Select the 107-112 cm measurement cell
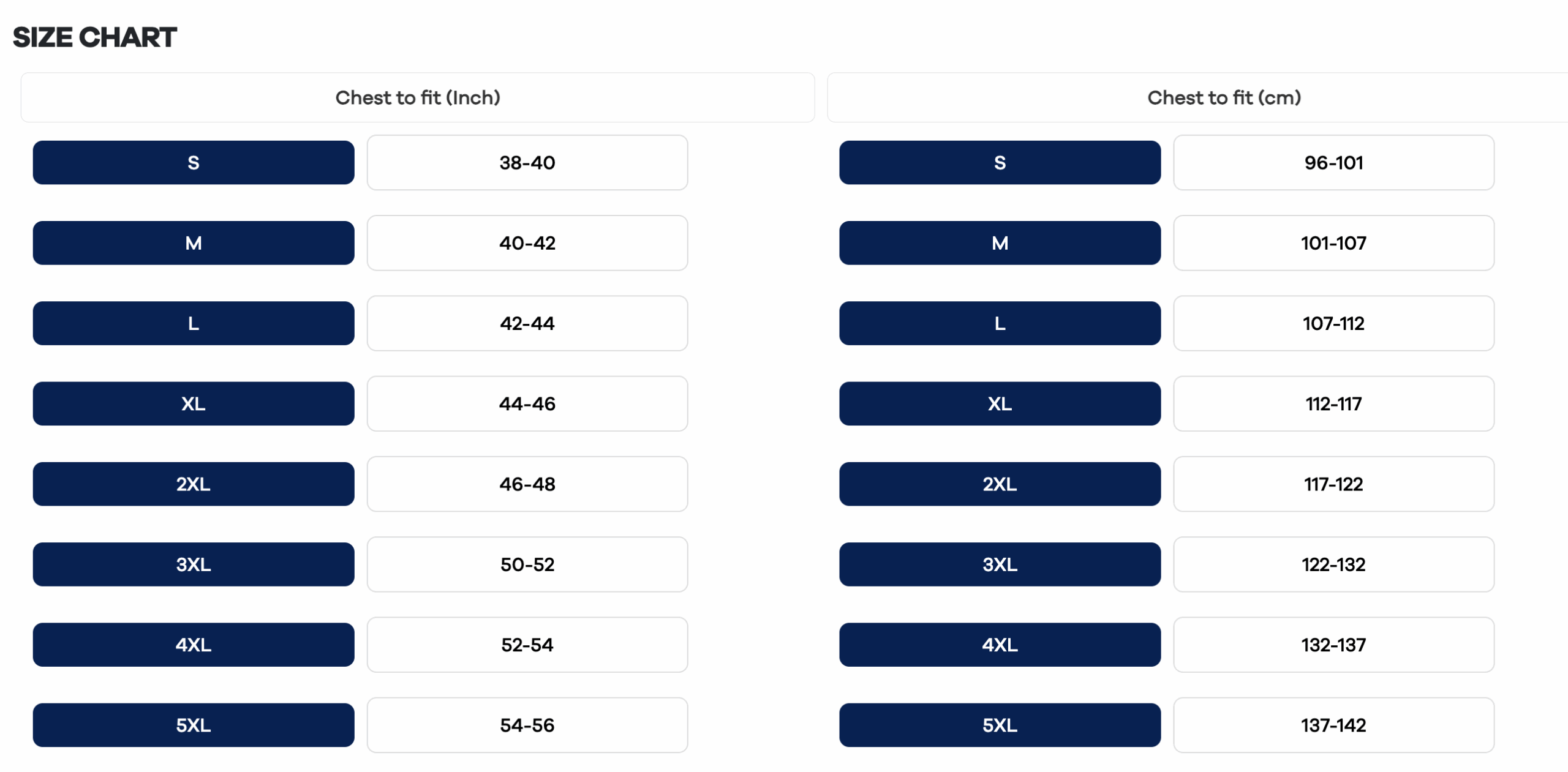Image resolution: width=1568 pixels, height=772 pixels. pos(1333,323)
